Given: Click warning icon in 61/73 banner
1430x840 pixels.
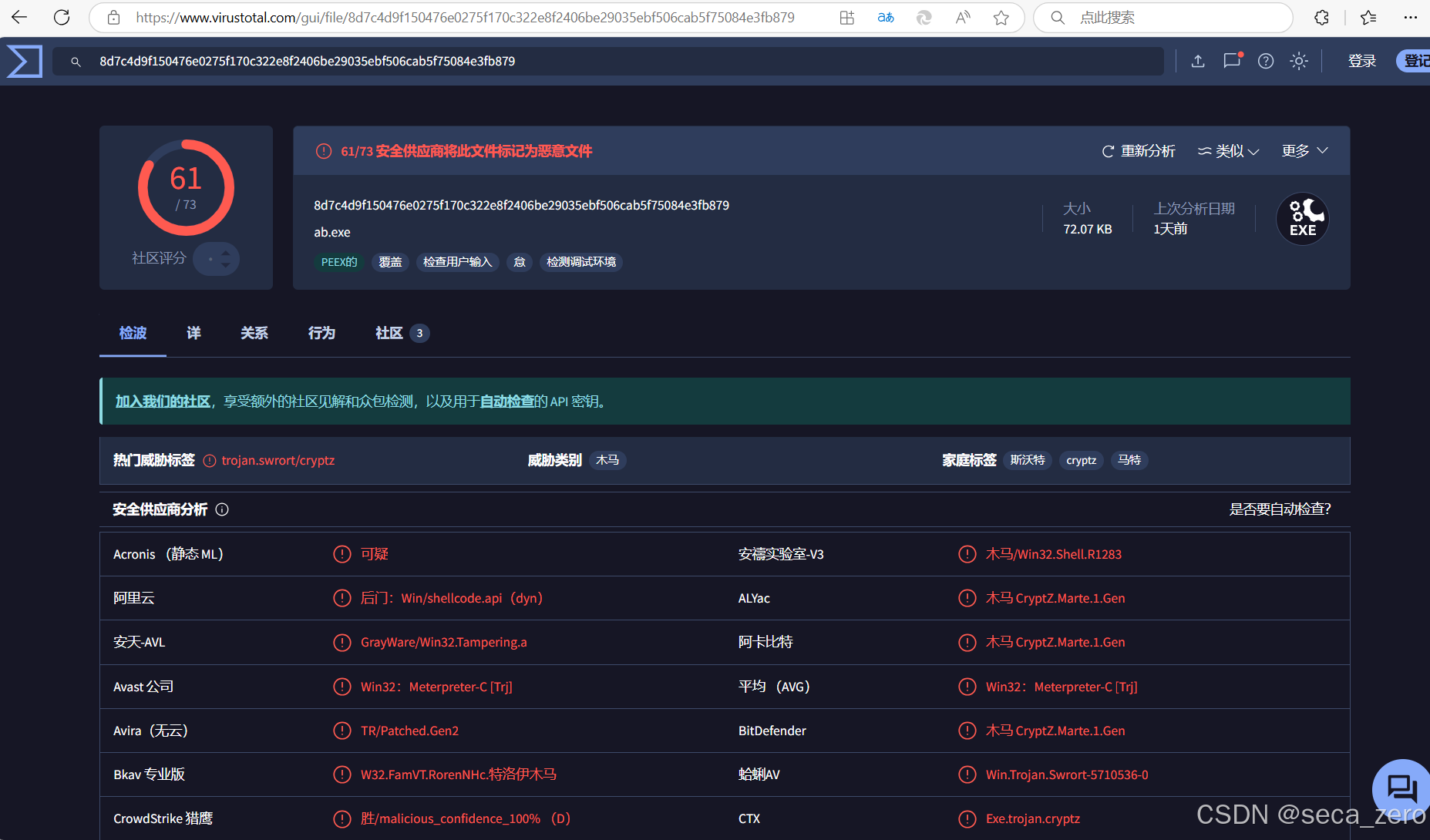Looking at the screenshot, I should click(x=324, y=151).
